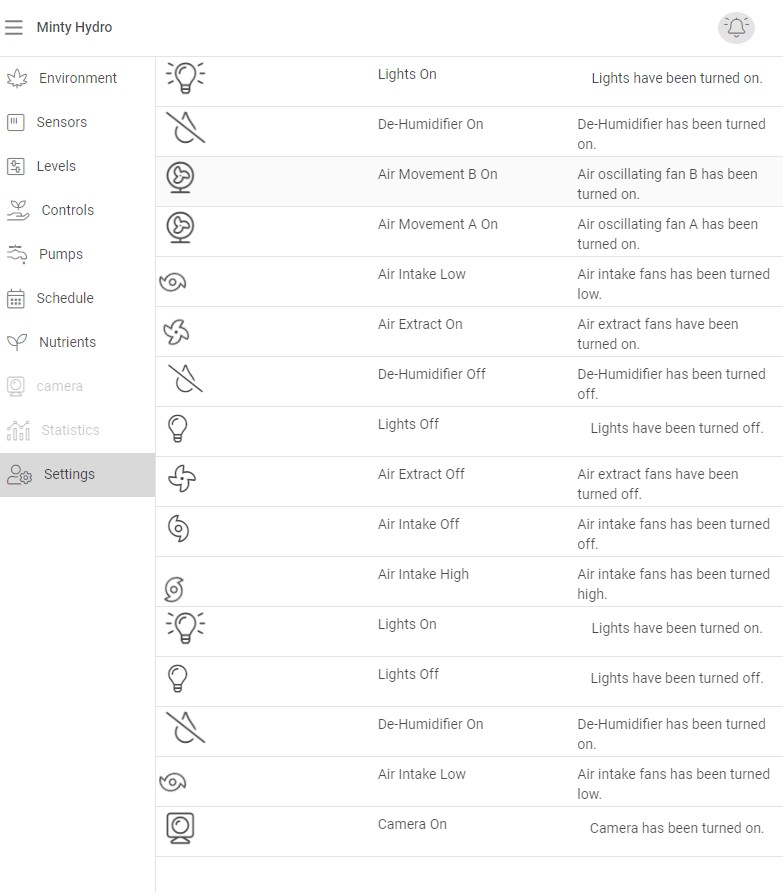Click the Air Intake High icon
Image resolution: width=783 pixels, height=892 pixels.
(174, 588)
